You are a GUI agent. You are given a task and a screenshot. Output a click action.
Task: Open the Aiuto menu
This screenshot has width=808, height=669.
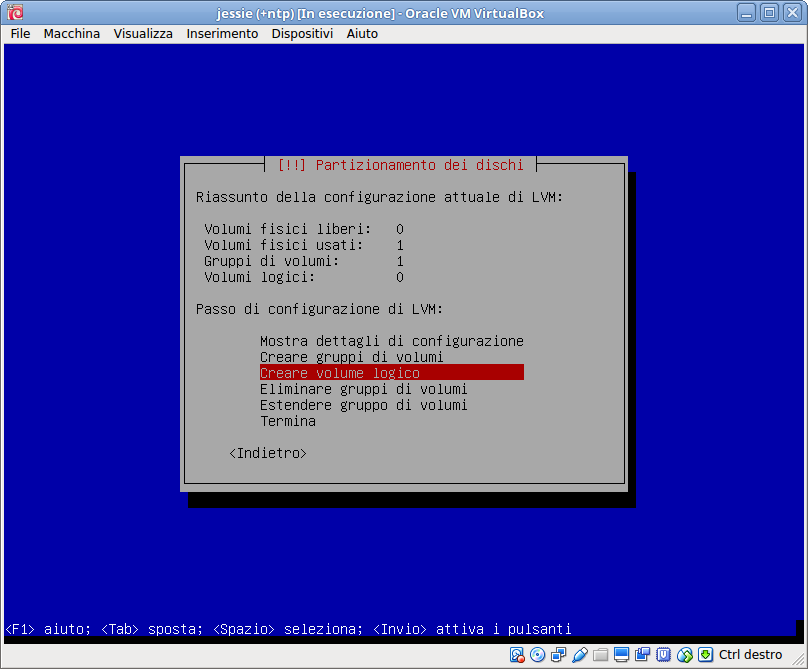coord(362,34)
